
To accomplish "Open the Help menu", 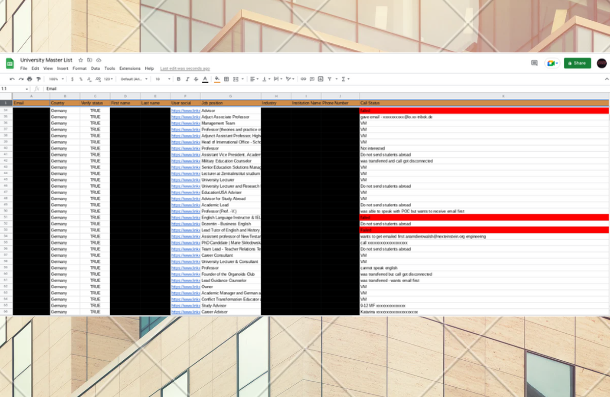I will click(149, 69).
